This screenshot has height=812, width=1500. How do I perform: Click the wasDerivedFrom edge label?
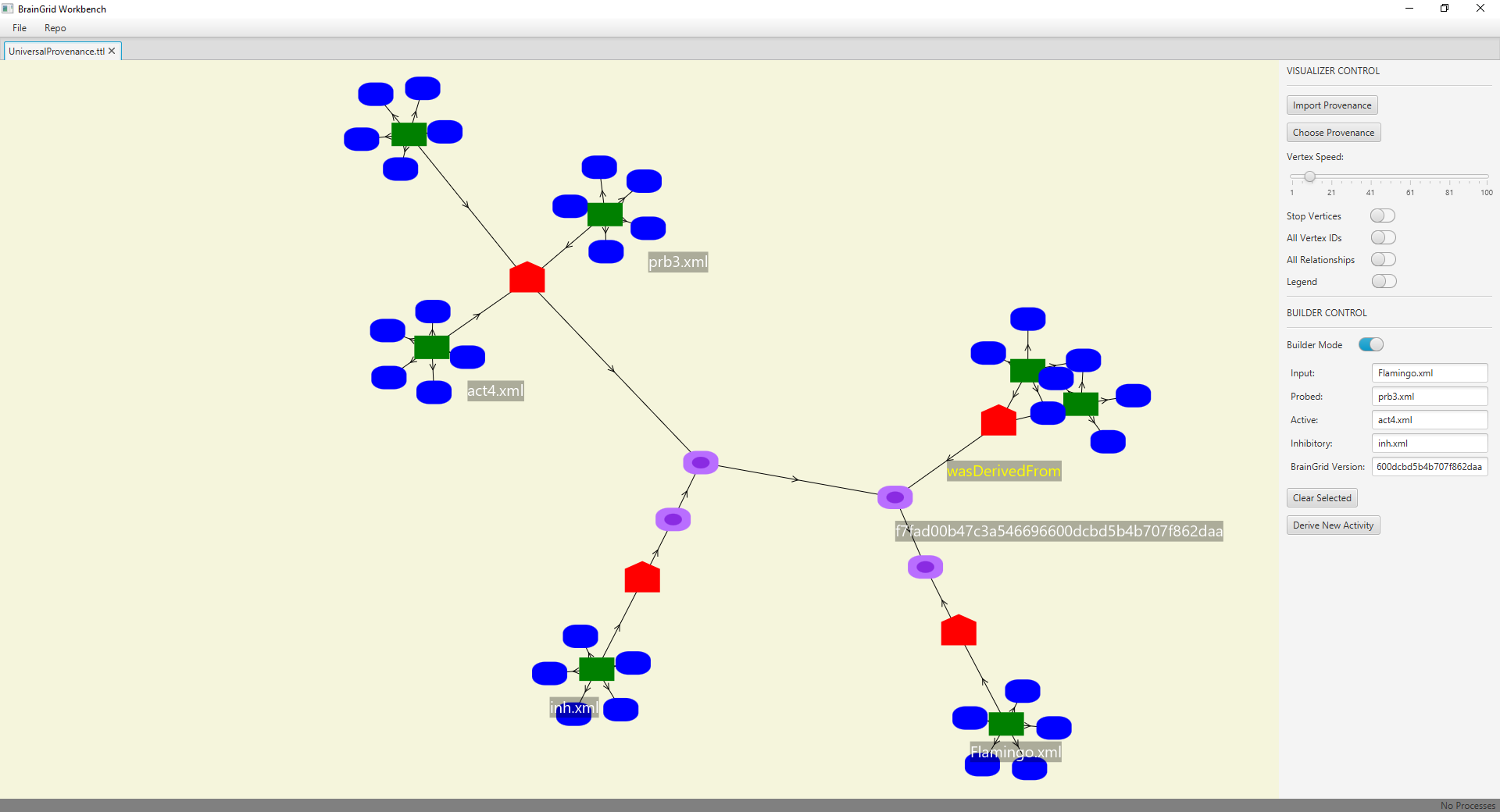coord(1004,471)
